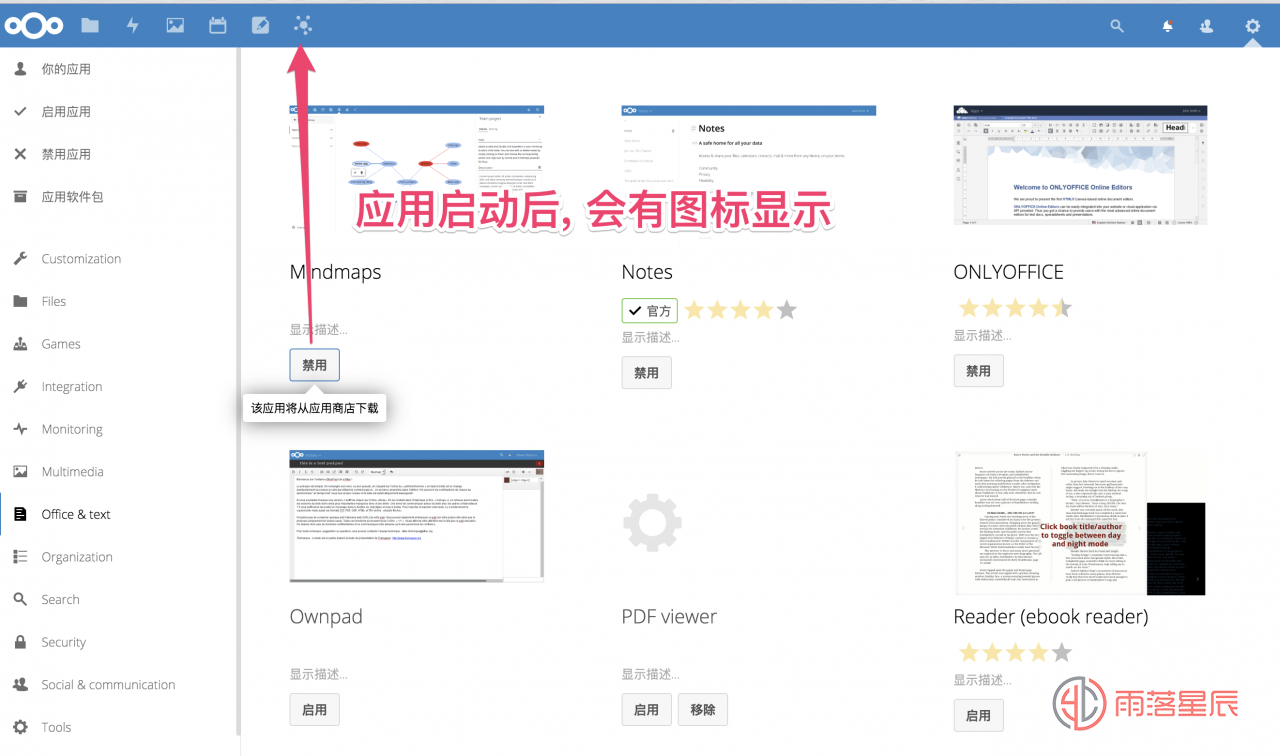Select 你的应用 in sidebar
This screenshot has height=756, width=1280.
pyautogui.click(x=66, y=69)
